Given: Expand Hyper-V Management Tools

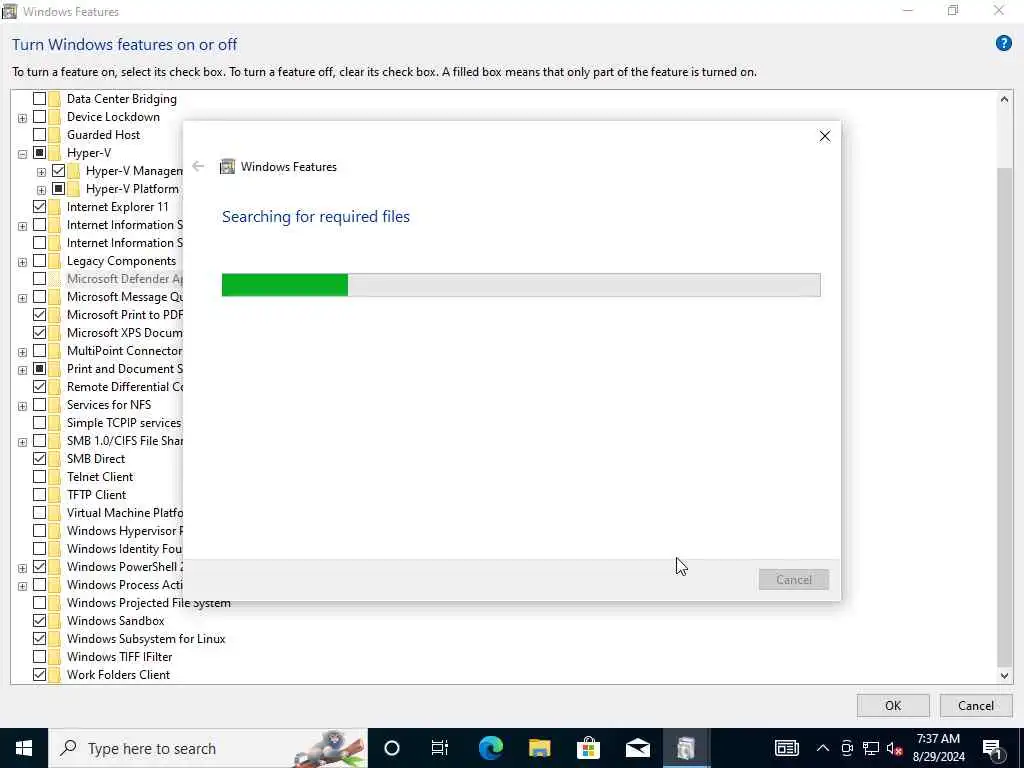Looking at the screenshot, I should point(41,172).
